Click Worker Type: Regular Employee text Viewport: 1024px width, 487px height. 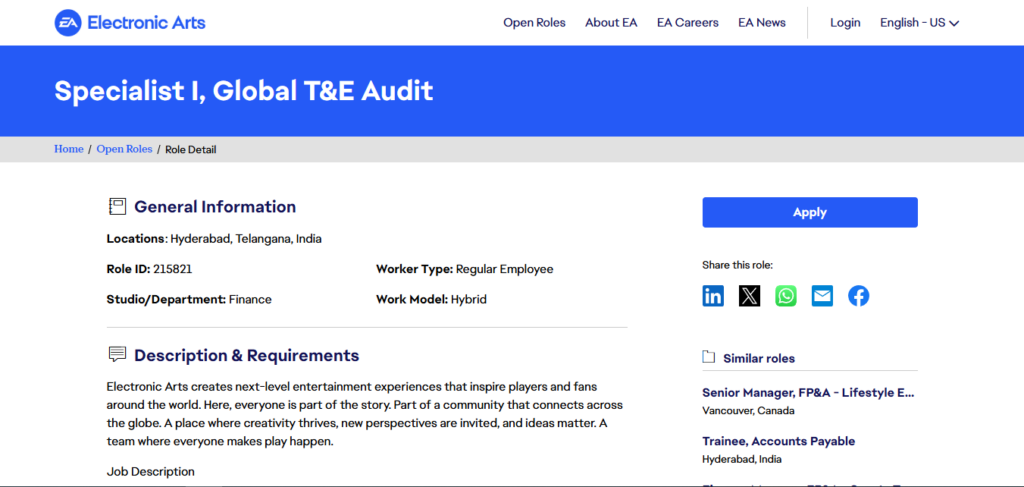click(464, 269)
